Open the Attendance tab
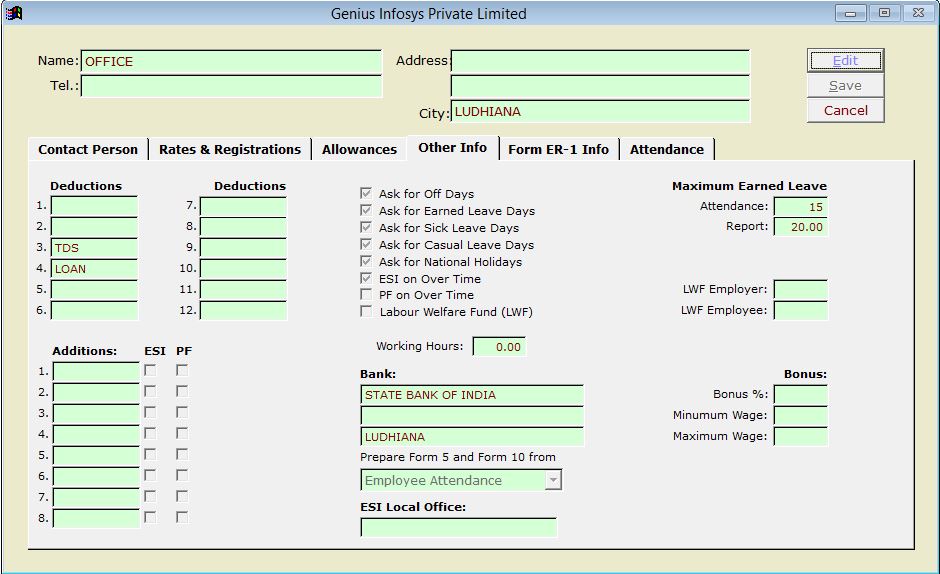940x574 pixels. pyautogui.click(x=666, y=149)
